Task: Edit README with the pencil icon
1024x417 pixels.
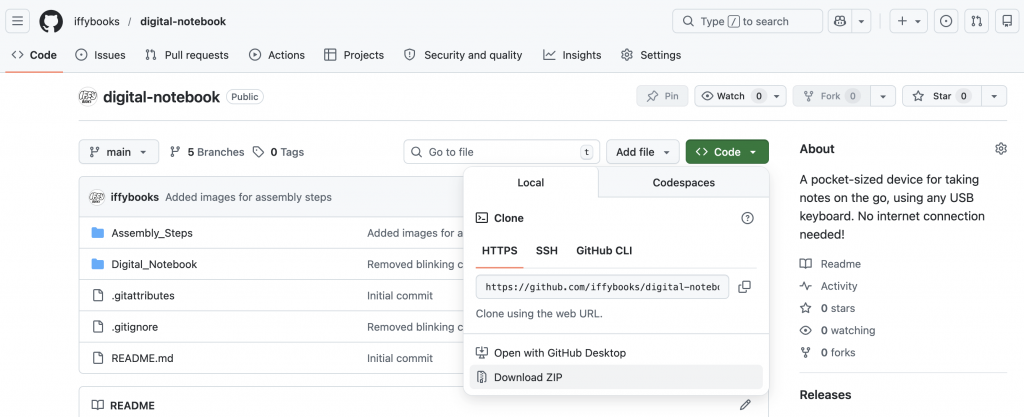Action: (745, 405)
